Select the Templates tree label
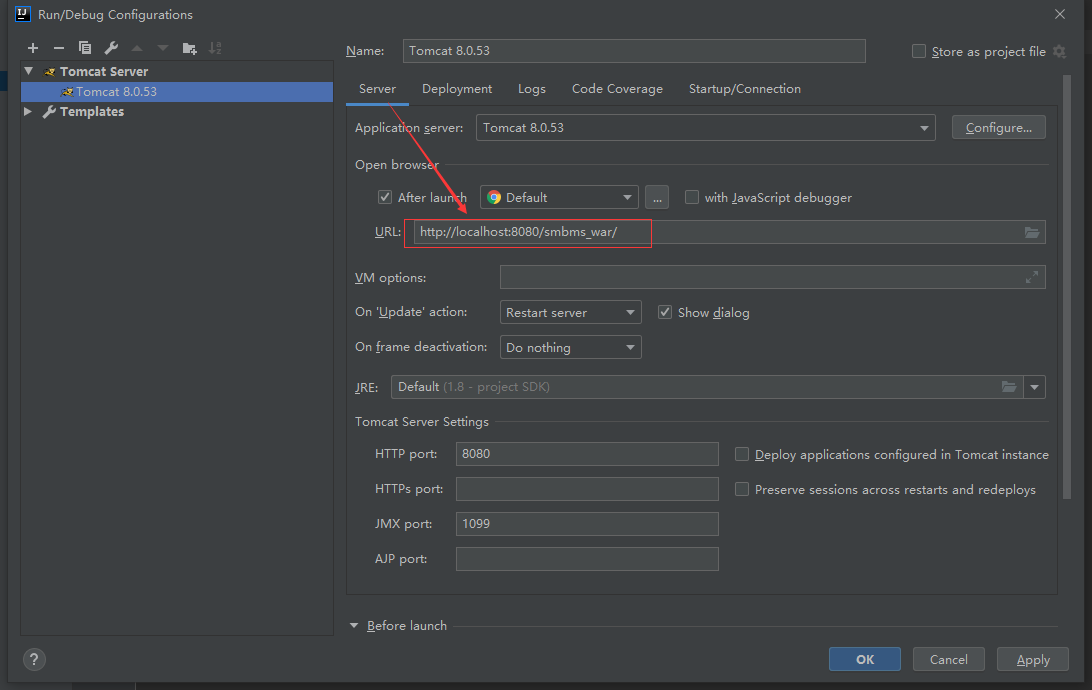 92,111
